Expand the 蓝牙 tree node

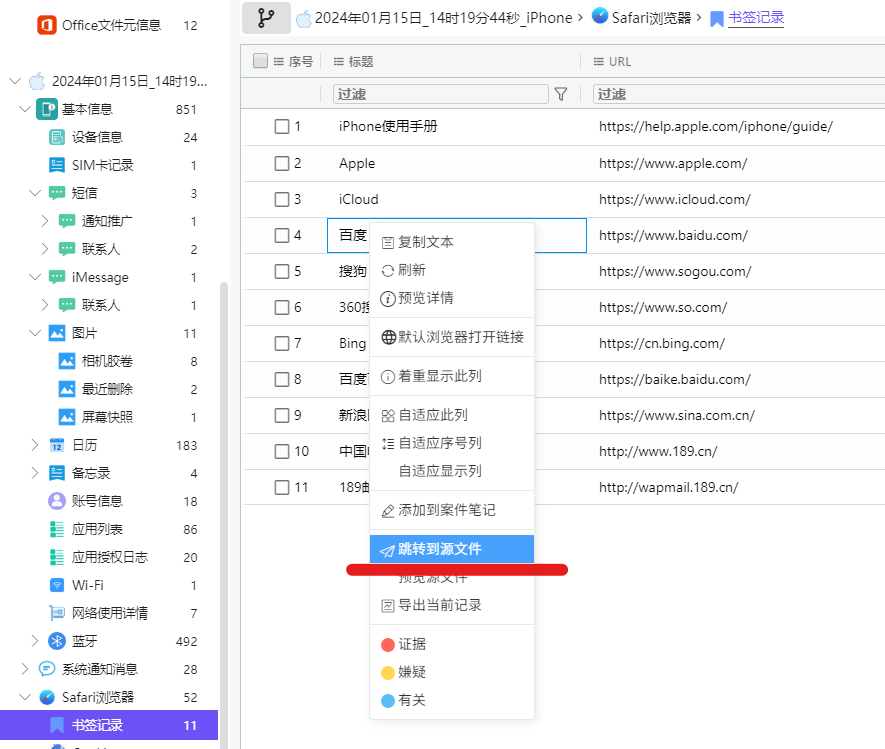pyautogui.click(x=35, y=641)
